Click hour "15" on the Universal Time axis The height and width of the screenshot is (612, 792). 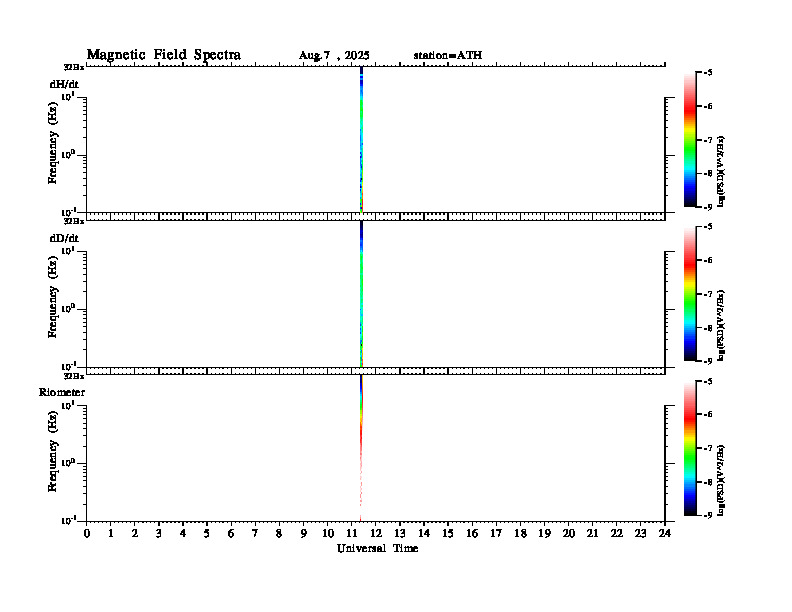[448, 533]
